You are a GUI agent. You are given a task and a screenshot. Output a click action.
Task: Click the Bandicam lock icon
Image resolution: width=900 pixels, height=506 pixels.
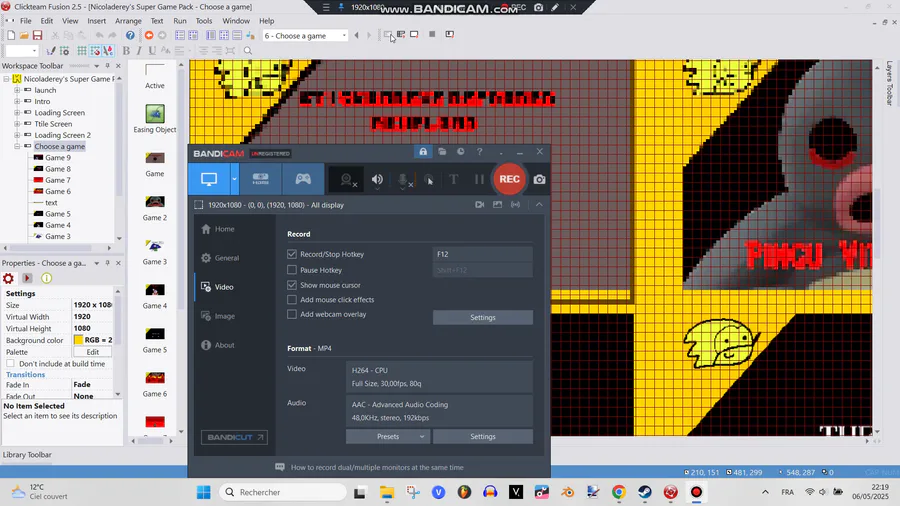point(423,151)
